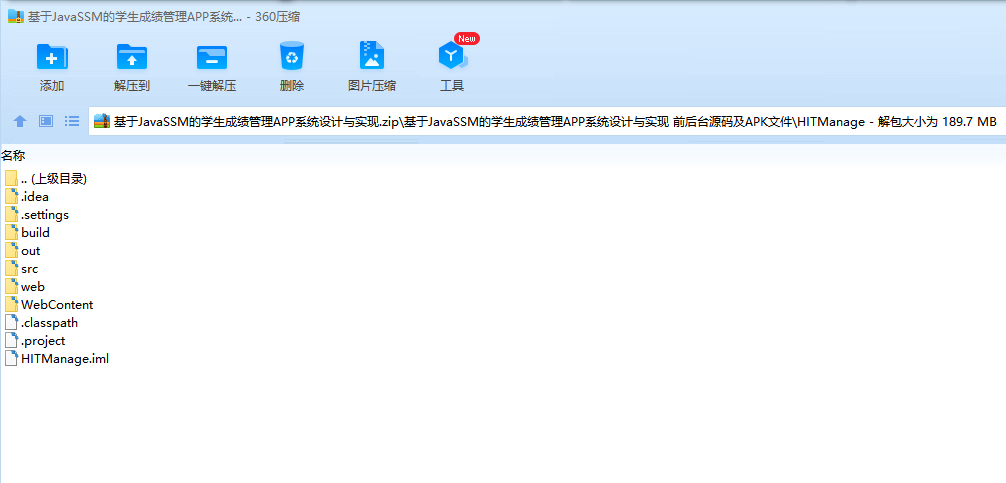1006x483 pixels.
Task: Select the '.project' file name
Action: tap(43, 341)
